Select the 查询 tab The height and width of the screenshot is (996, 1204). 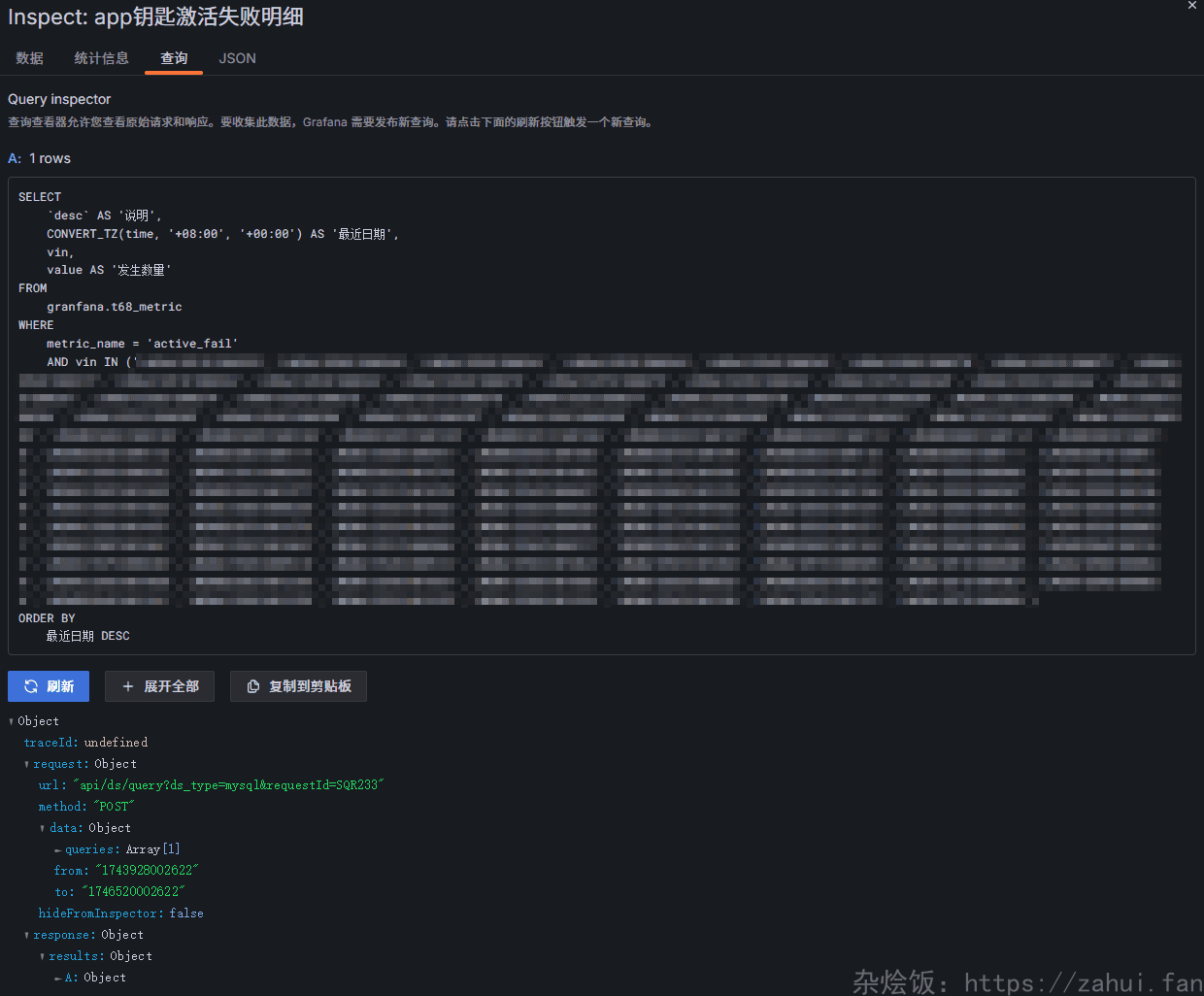pyautogui.click(x=174, y=58)
